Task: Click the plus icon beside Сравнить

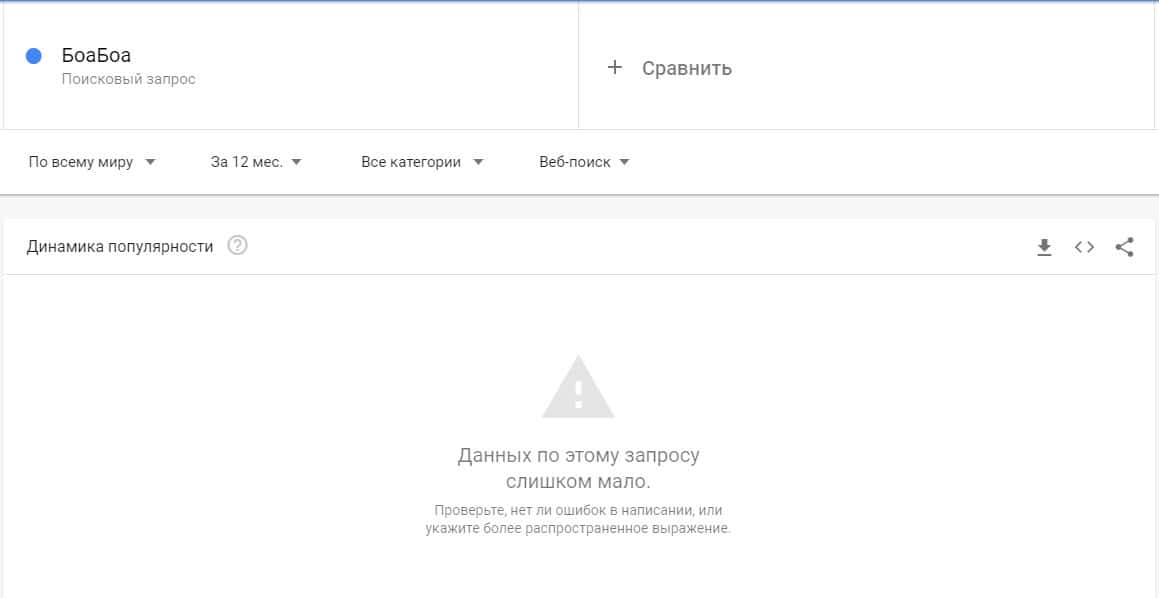Action: [614, 68]
